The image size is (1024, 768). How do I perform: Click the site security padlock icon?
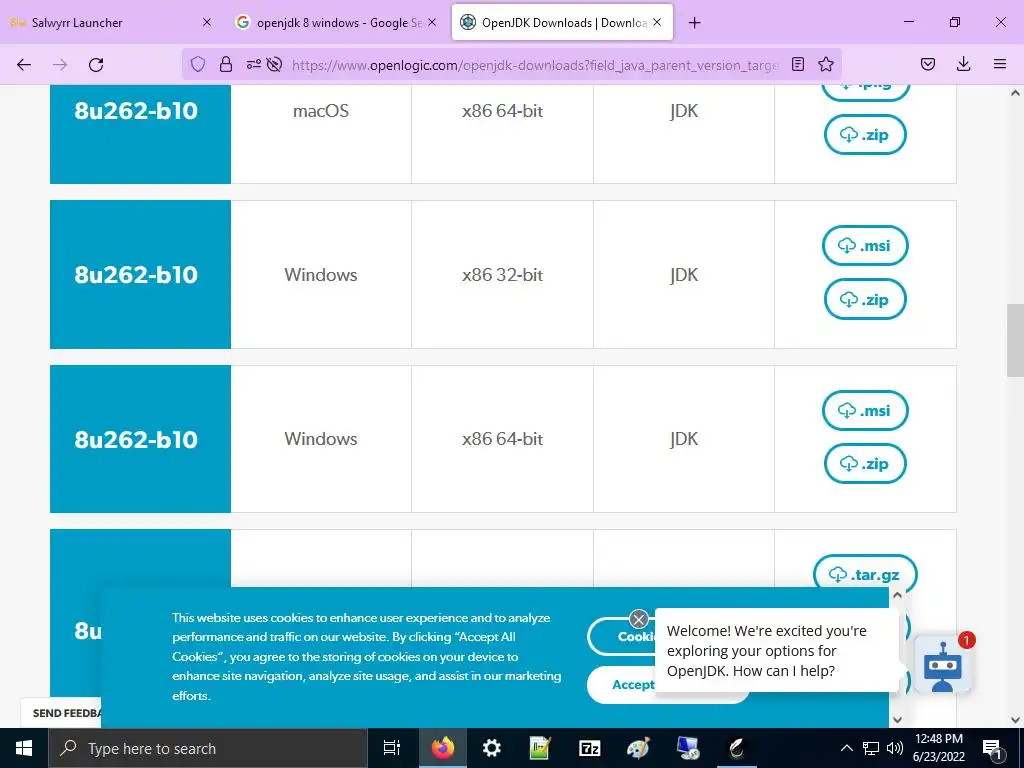tap(226, 64)
